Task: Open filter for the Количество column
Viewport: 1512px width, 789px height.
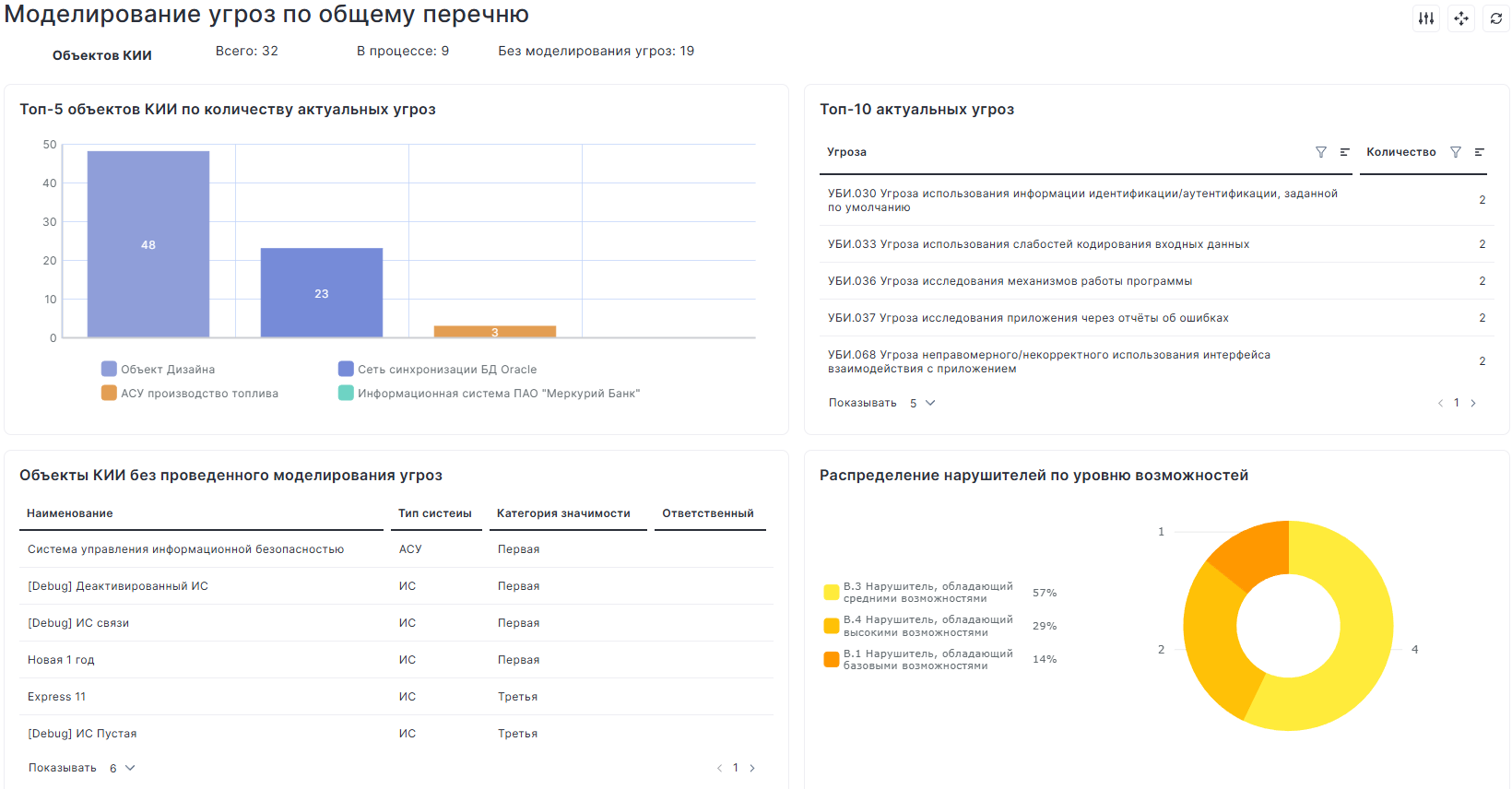Action: (1455, 152)
